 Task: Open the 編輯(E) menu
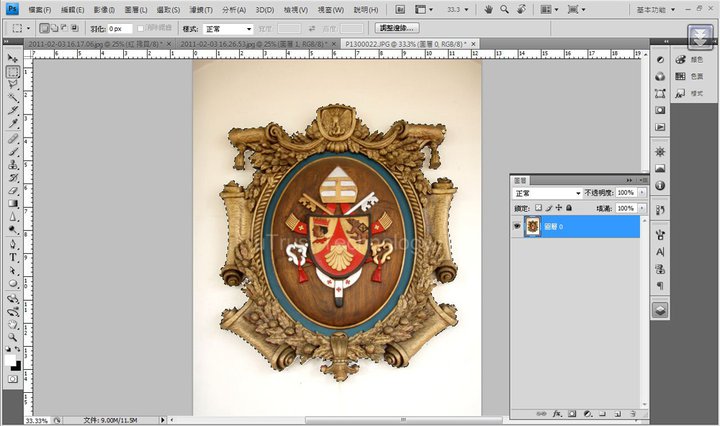[73, 9]
